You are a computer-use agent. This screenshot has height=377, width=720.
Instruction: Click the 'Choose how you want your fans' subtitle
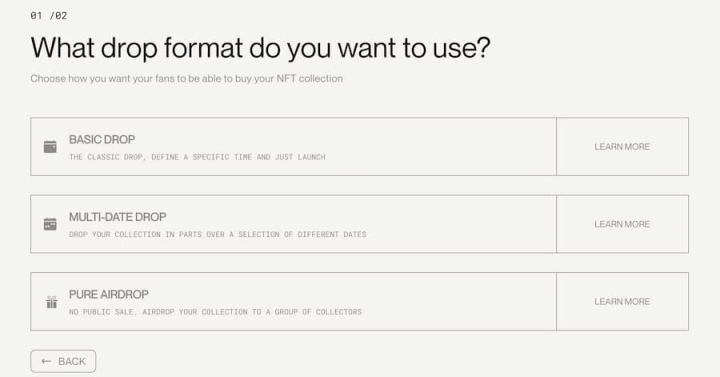point(186,79)
